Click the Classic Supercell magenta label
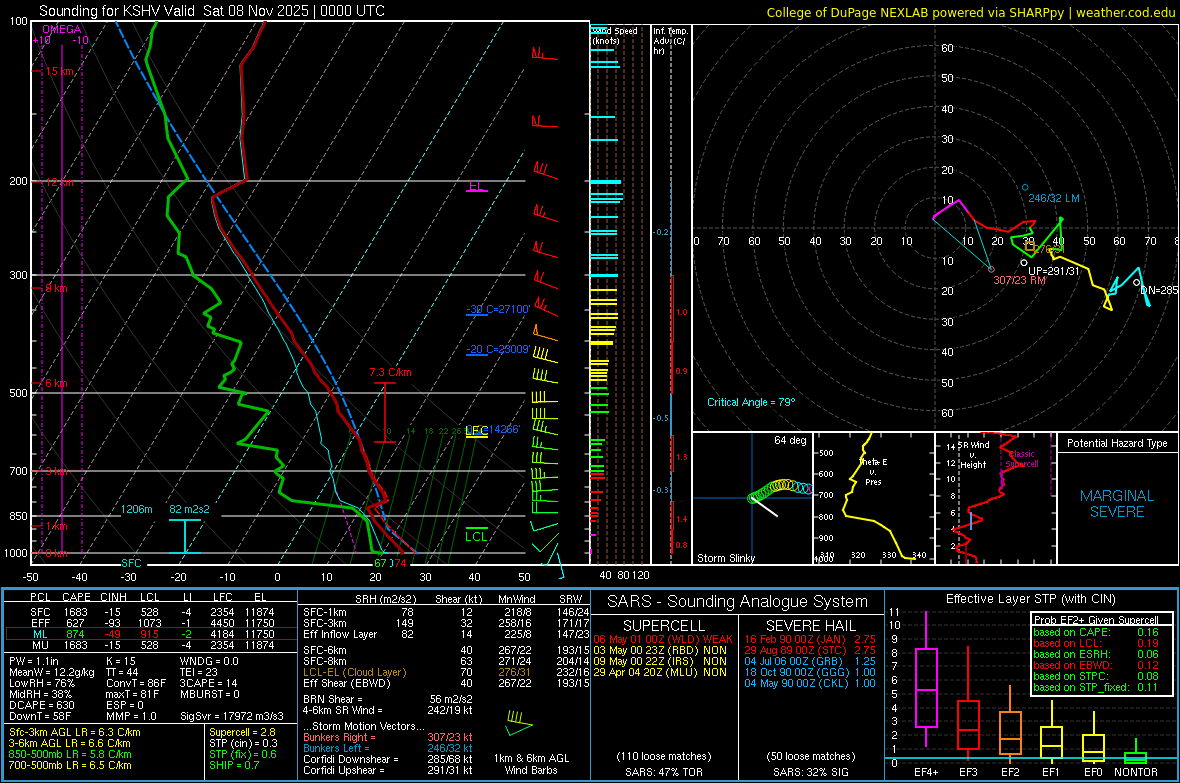Image resolution: width=1180 pixels, height=783 pixels. [1022, 459]
